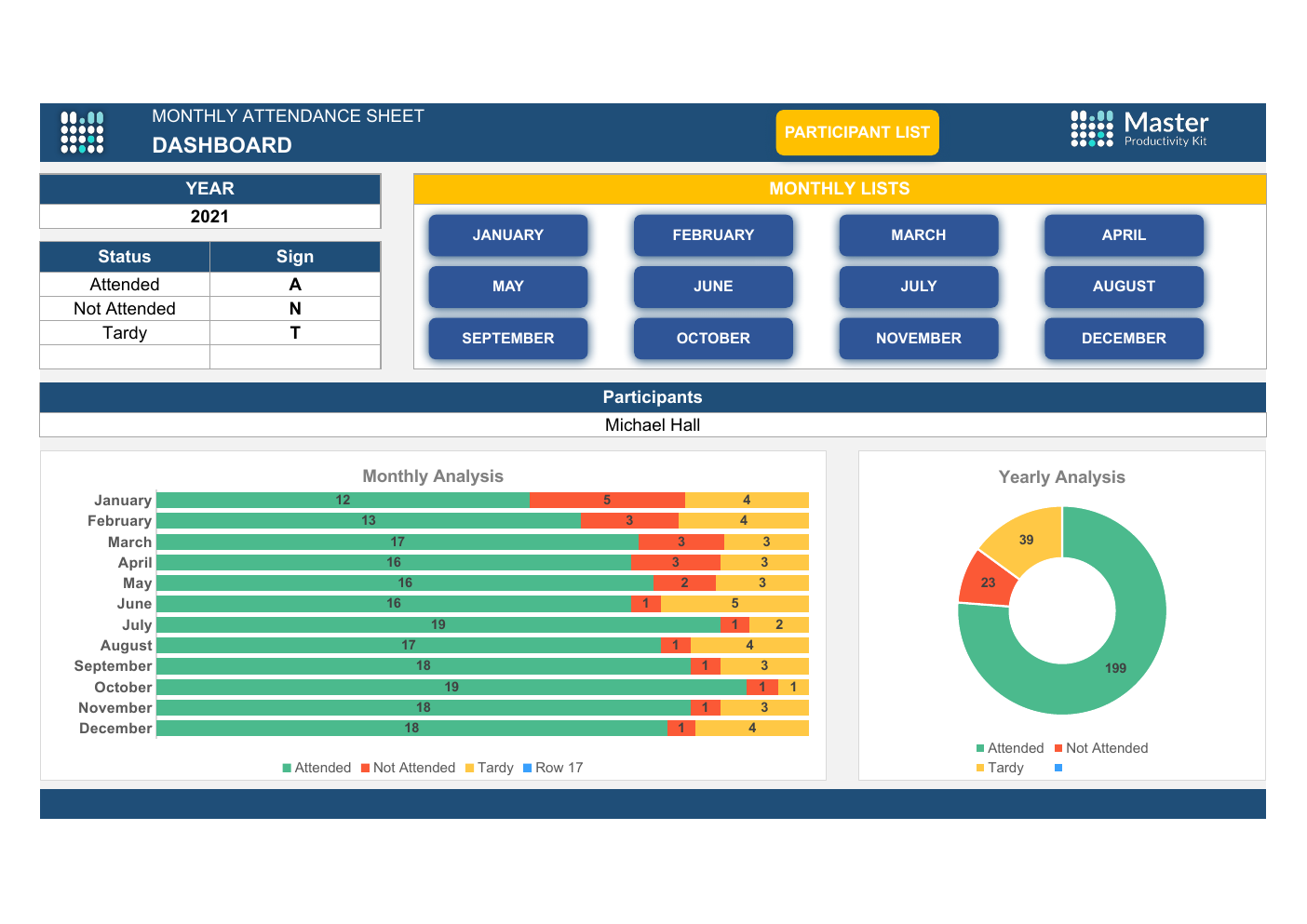
Task: Click the red Not Attended swatch in Monthly Analysis legend
Action: (x=366, y=768)
